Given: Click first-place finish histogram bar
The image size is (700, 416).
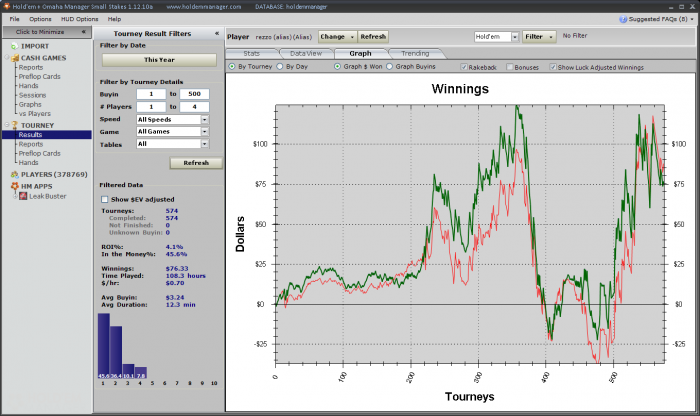Looking at the screenshot, I should [104, 346].
